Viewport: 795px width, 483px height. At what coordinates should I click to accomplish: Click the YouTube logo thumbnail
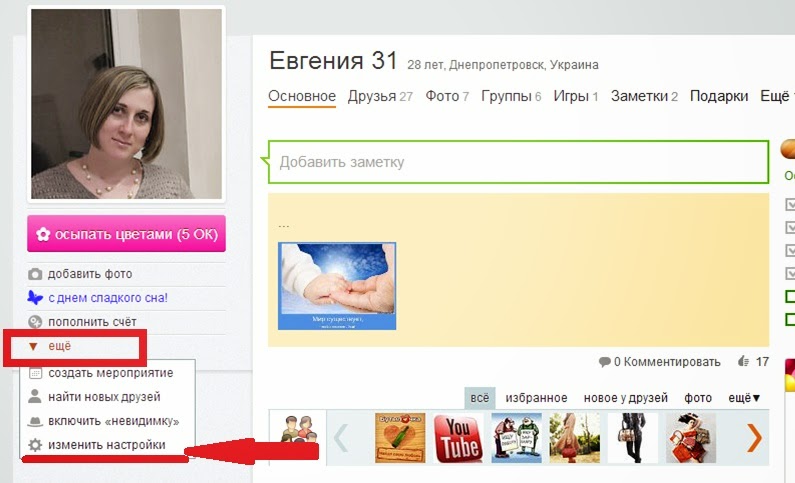coord(459,438)
